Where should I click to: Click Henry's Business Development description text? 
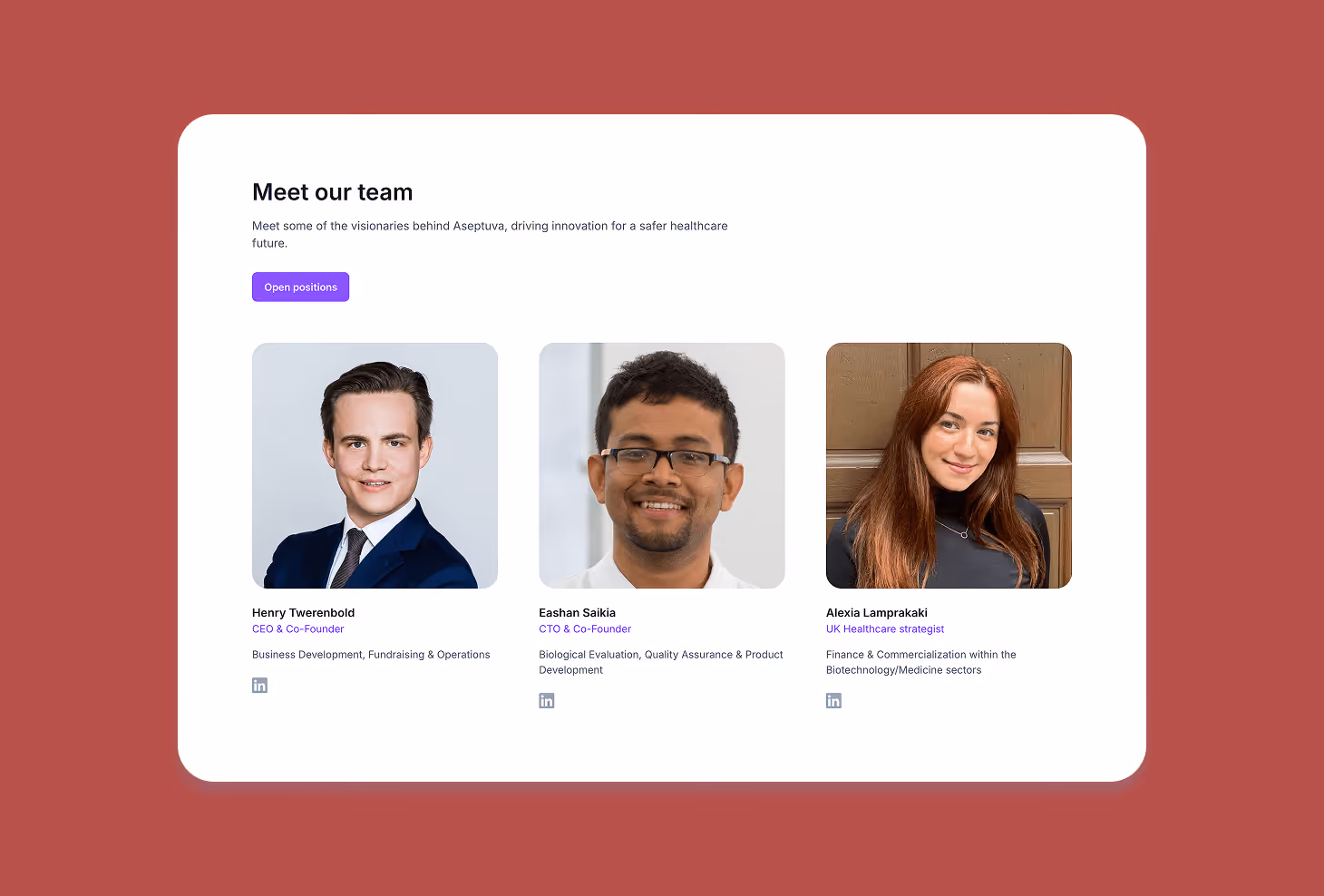(x=371, y=655)
